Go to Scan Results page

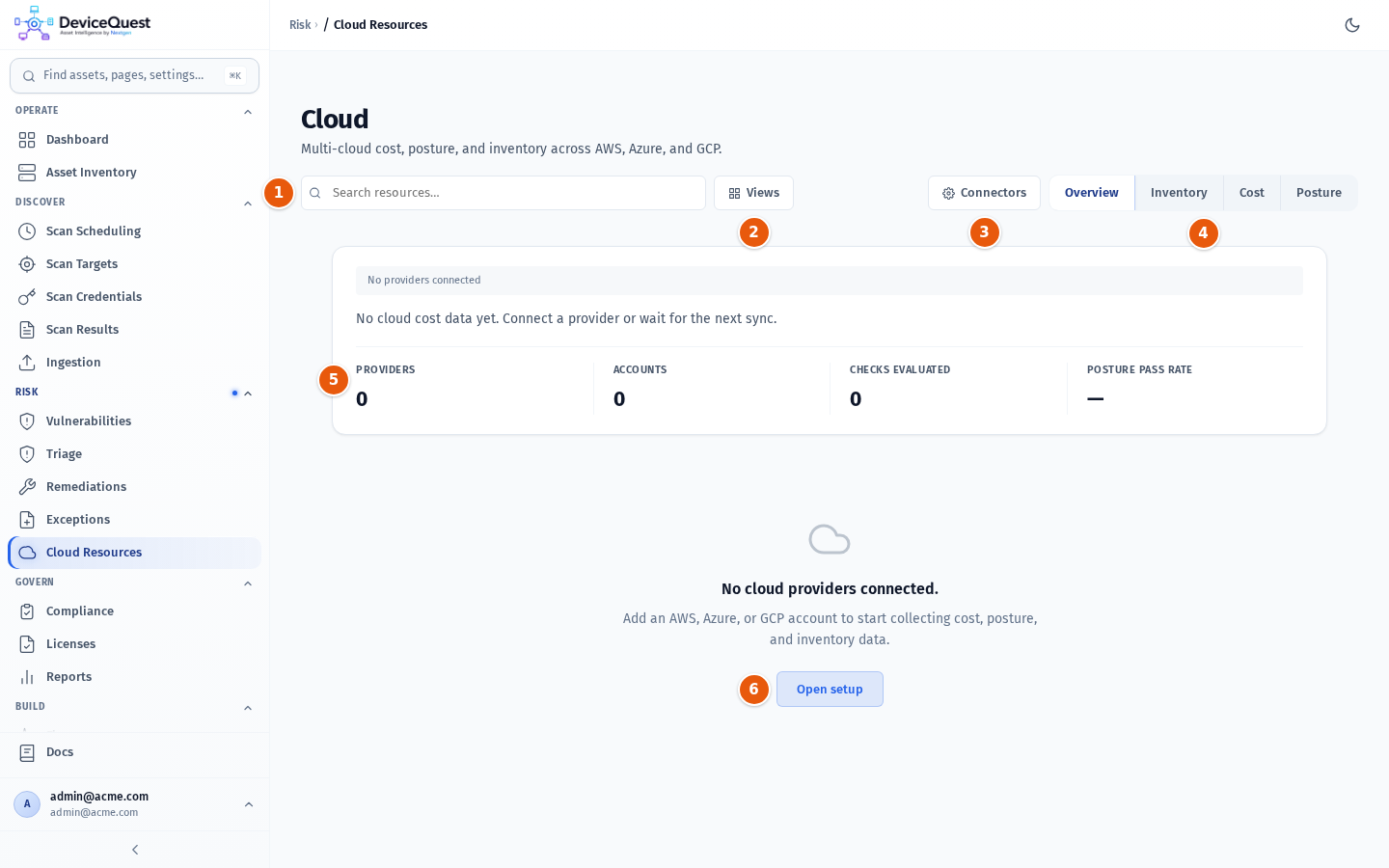tap(134, 330)
